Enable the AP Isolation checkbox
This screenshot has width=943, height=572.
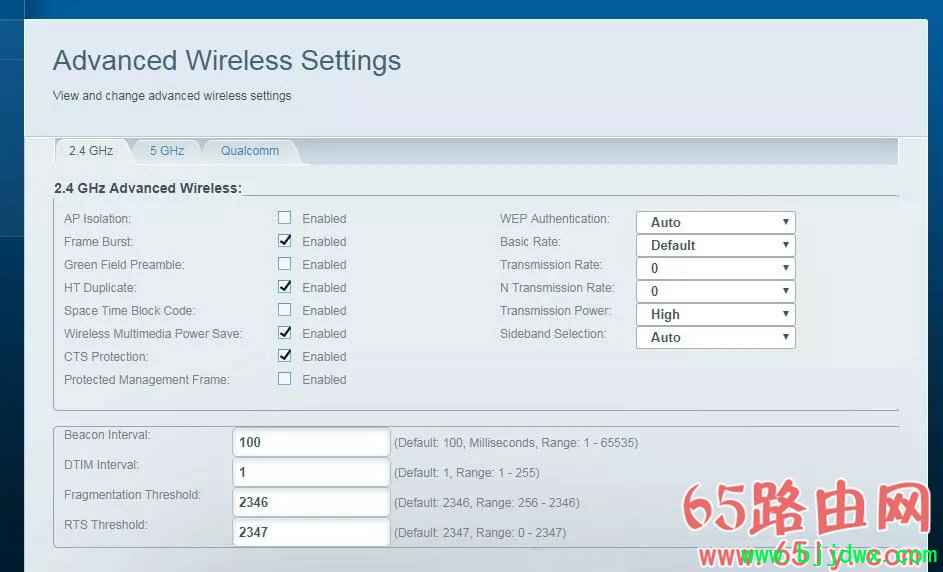click(x=285, y=218)
